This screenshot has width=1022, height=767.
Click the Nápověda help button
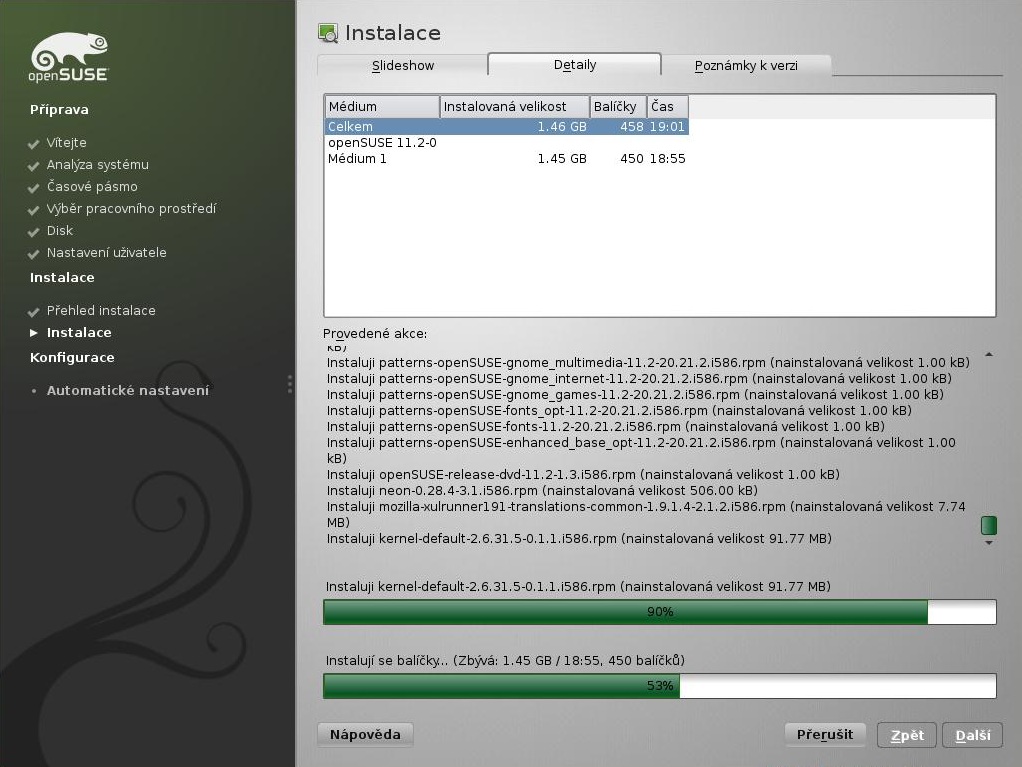tap(365, 734)
